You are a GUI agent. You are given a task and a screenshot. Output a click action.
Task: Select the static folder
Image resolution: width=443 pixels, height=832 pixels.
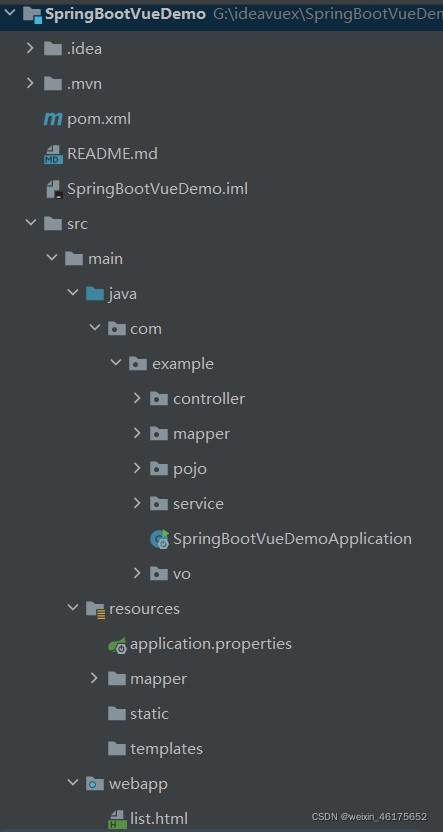point(138,714)
